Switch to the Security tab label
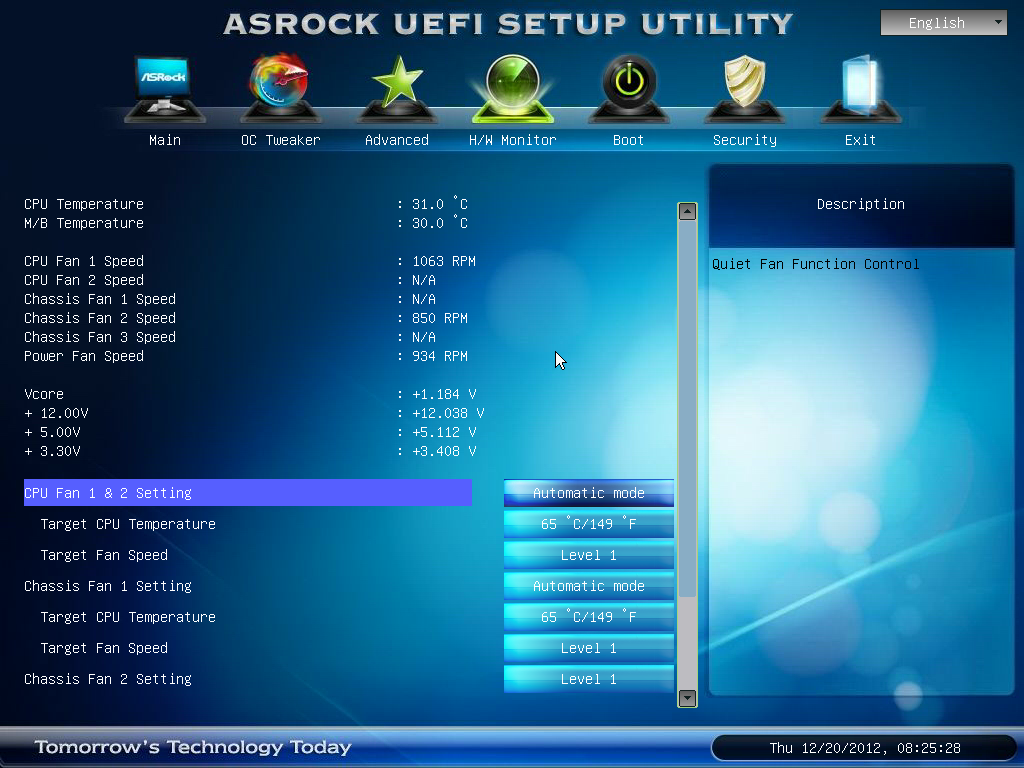Viewport: 1024px width, 768px height. (744, 140)
